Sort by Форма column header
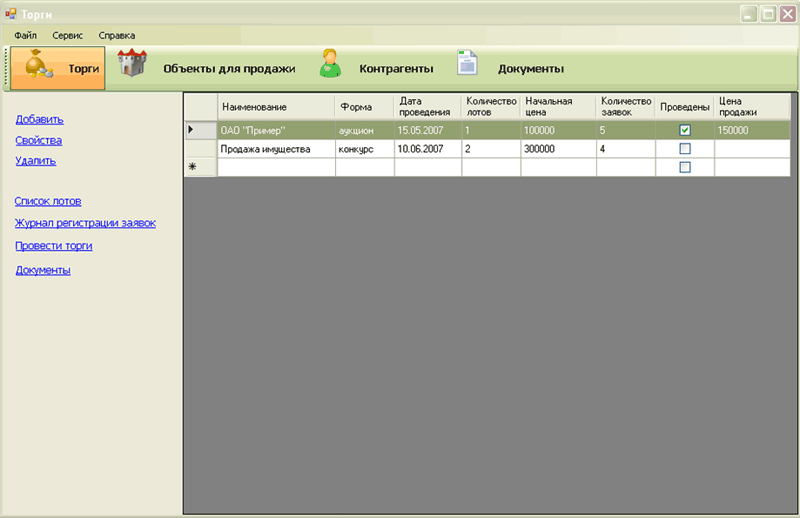Image resolution: width=800 pixels, height=518 pixels. (364, 107)
